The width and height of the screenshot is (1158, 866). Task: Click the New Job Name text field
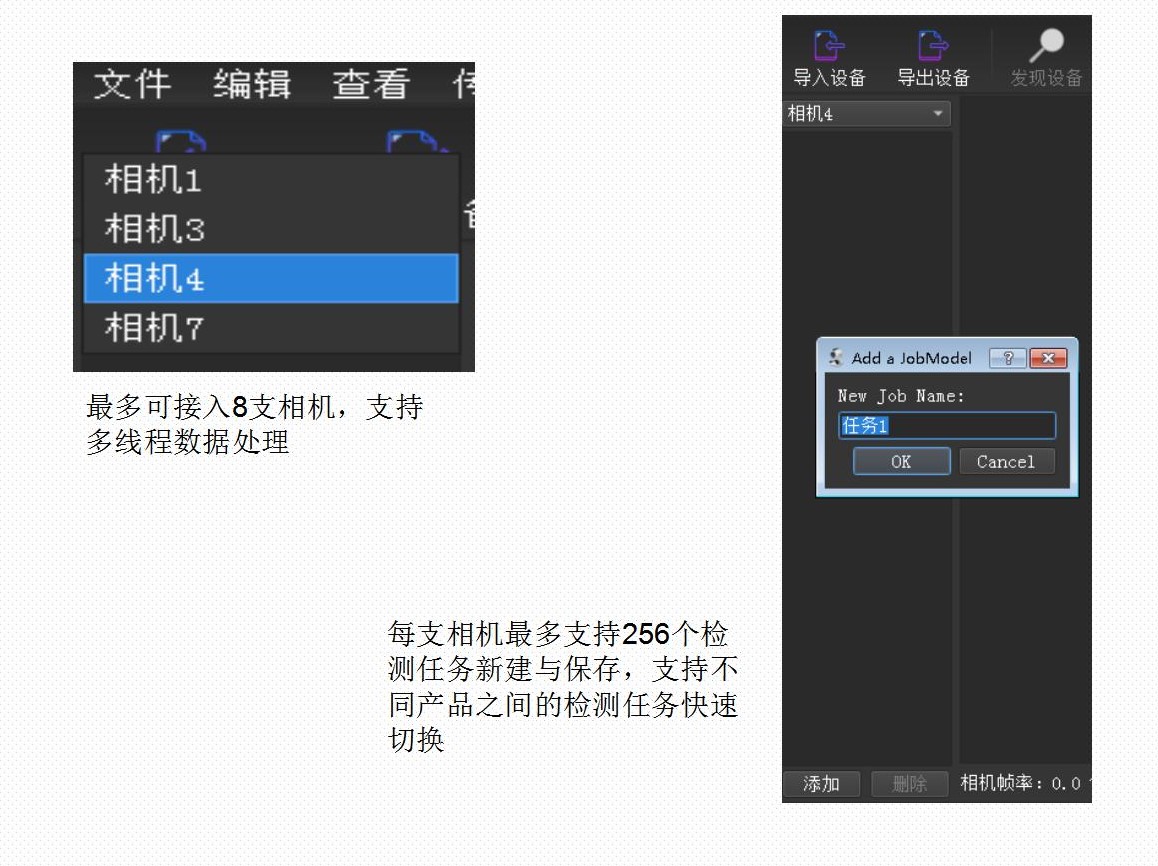(946, 426)
